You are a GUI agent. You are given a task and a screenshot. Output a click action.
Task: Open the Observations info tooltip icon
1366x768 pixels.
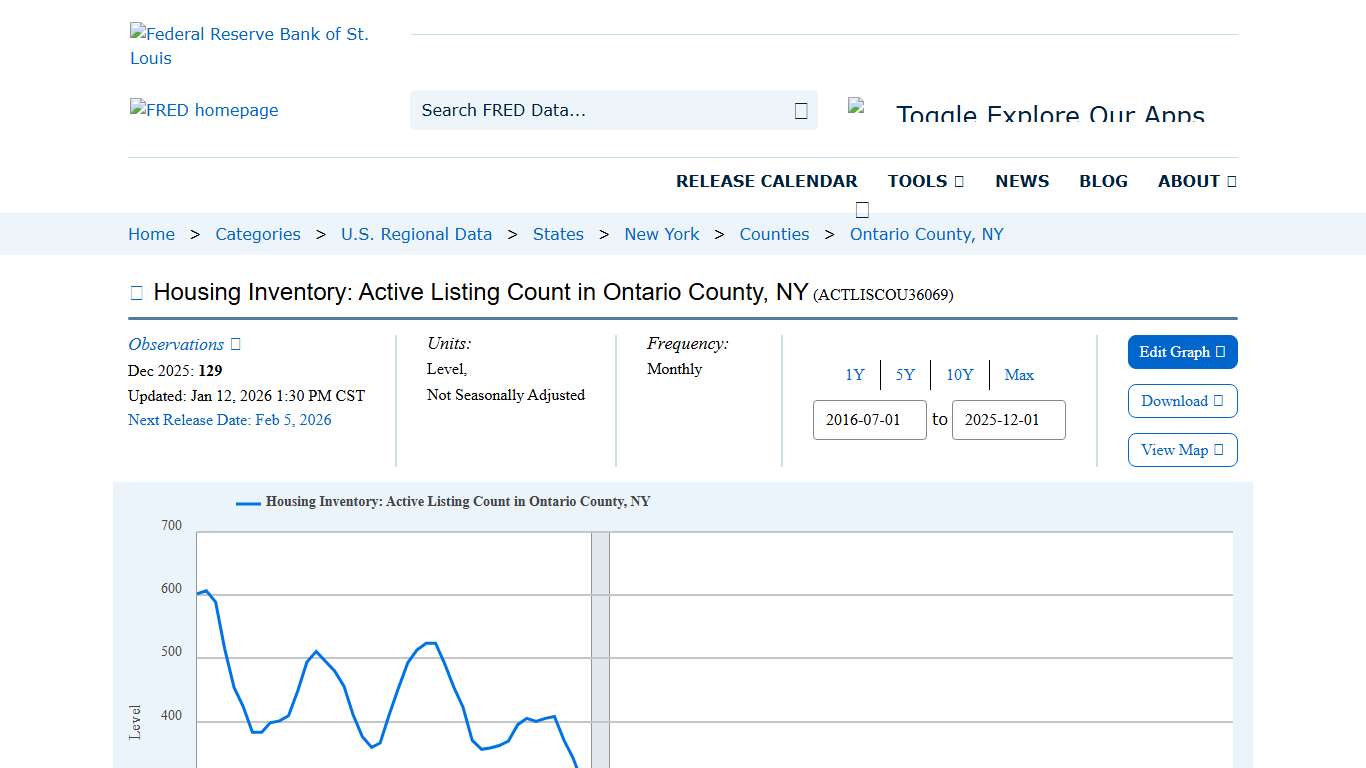(235, 343)
